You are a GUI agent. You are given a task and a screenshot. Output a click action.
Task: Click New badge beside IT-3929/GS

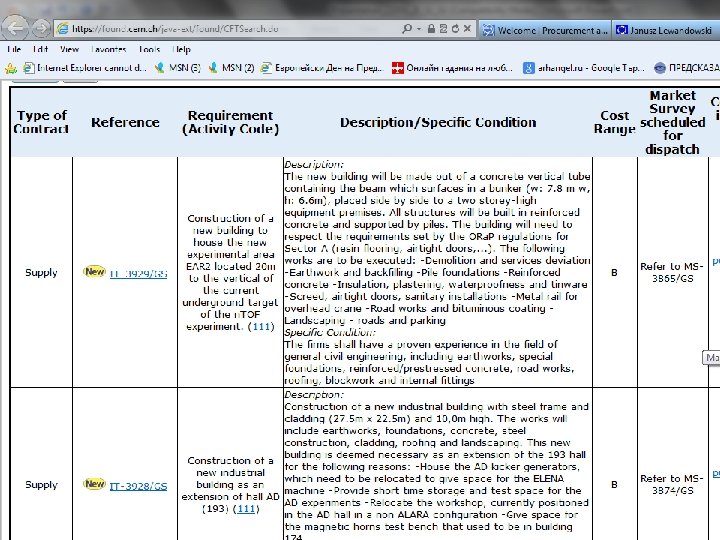[95, 271]
